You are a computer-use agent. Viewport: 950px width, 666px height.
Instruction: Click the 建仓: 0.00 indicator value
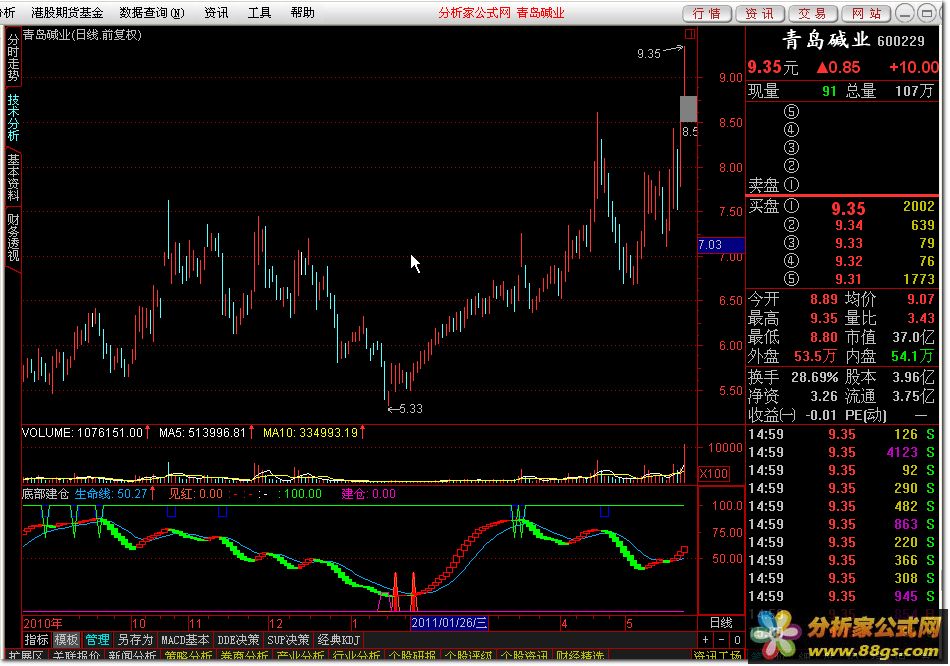(368, 494)
